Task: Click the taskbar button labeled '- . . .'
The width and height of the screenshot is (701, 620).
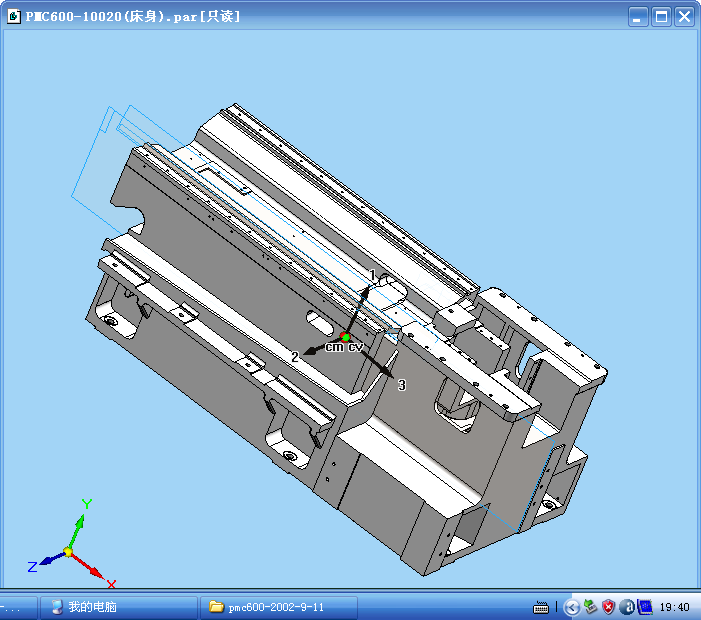Action: tap(18, 607)
